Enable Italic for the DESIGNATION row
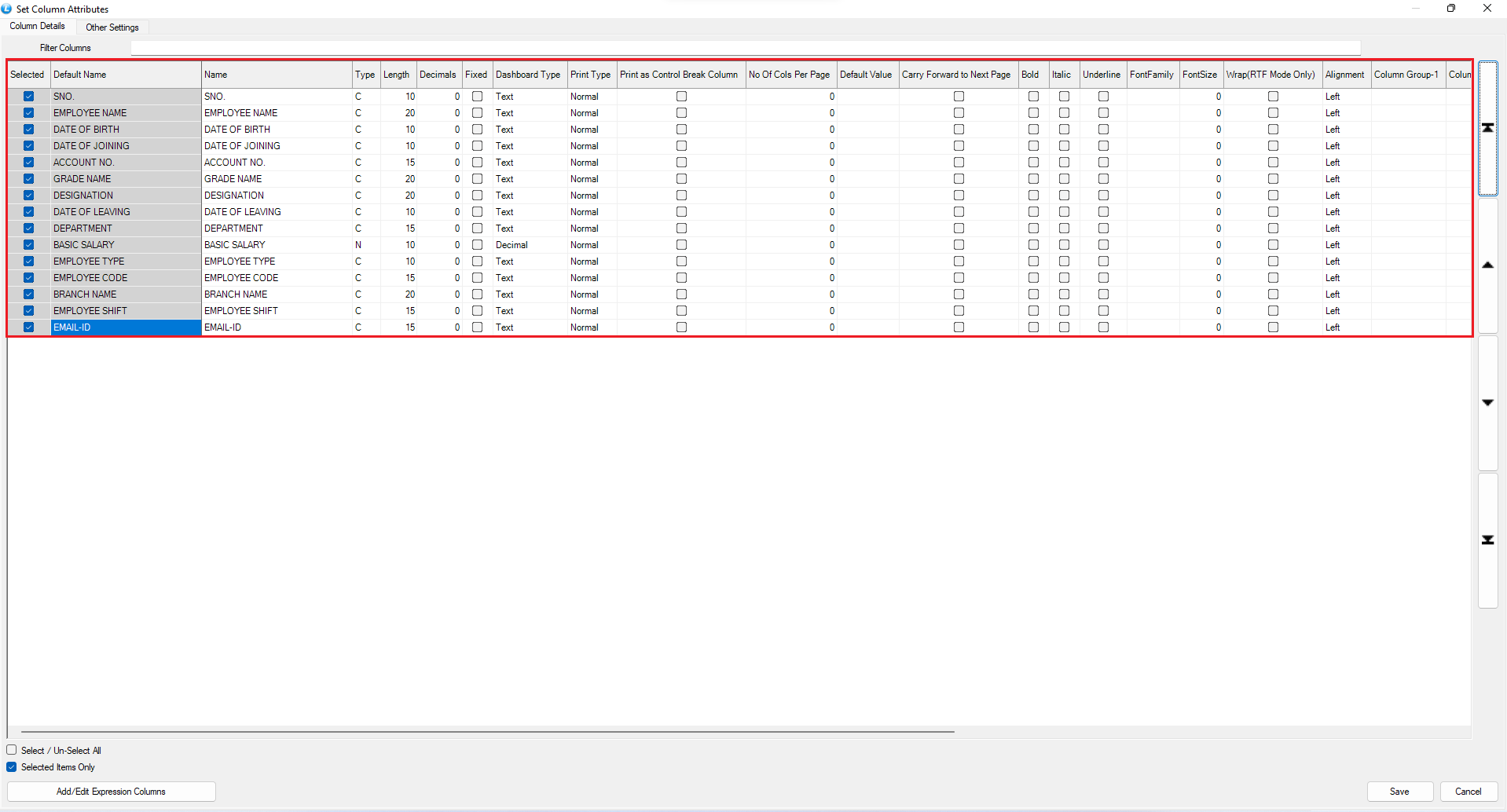1507x812 pixels. point(1064,196)
